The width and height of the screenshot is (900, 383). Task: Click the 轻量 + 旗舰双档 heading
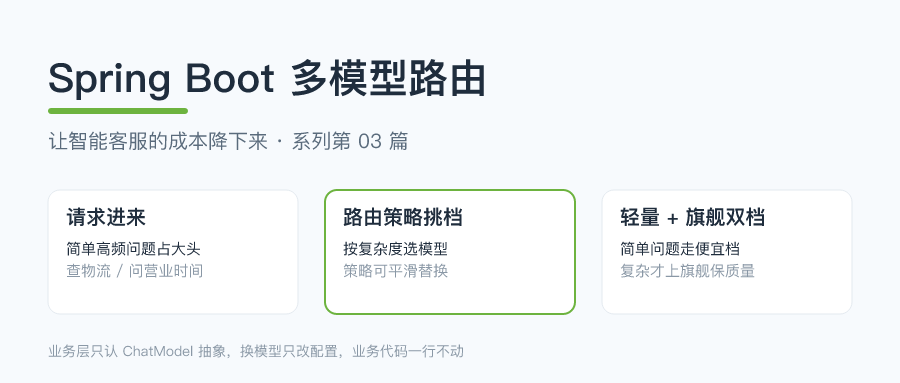(x=693, y=218)
